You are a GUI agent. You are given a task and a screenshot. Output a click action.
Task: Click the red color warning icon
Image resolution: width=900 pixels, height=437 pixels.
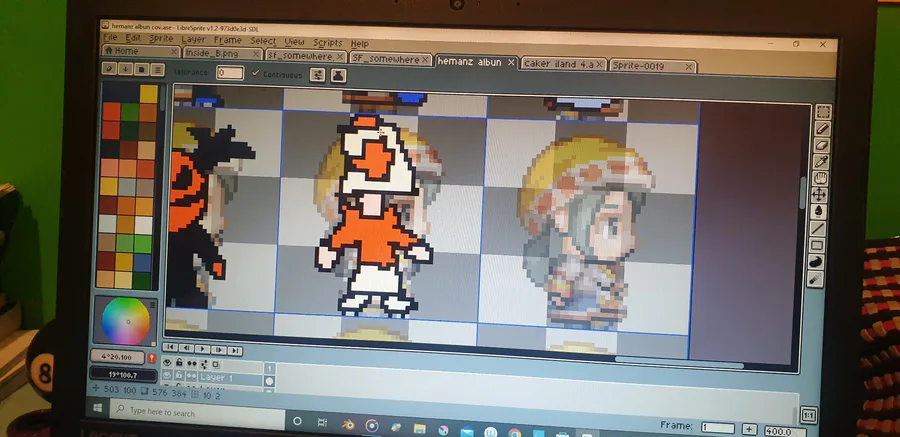pyautogui.click(x=152, y=358)
